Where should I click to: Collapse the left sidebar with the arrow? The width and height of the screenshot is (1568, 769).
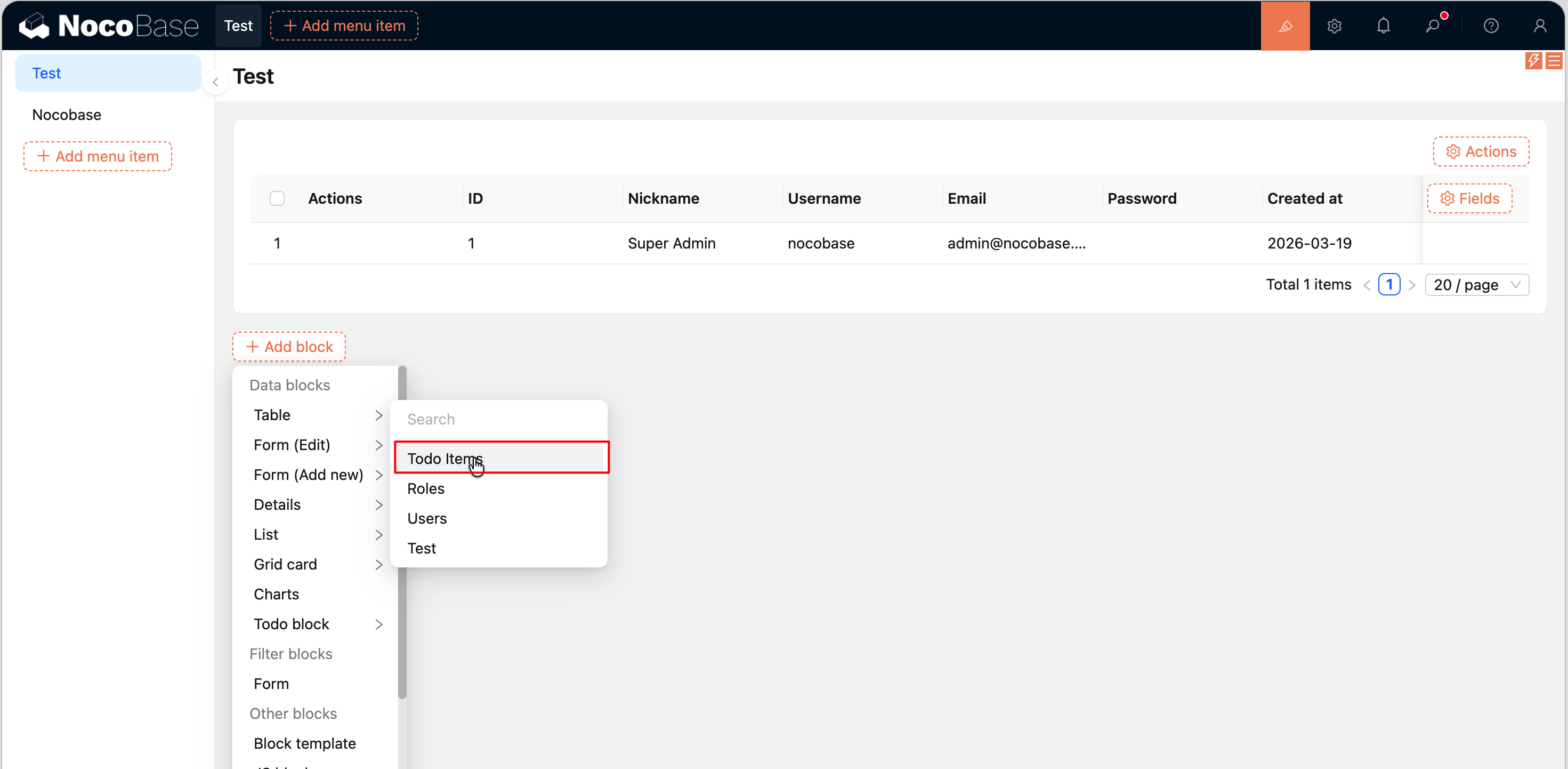pyautogui.click(x=215, y=82)
